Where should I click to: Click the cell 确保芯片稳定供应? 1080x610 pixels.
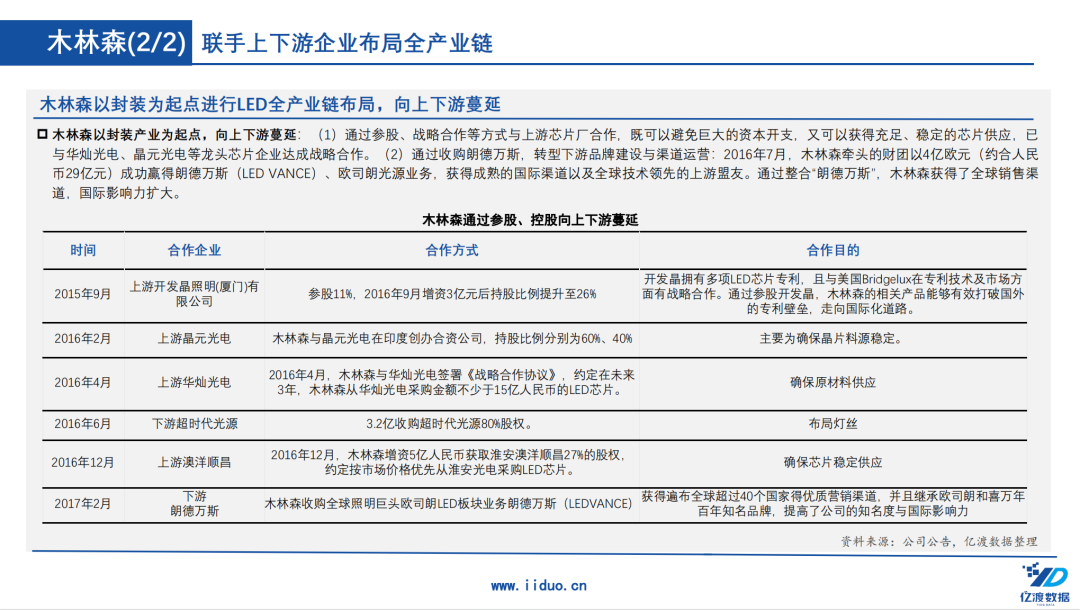(x=833, y=463)
